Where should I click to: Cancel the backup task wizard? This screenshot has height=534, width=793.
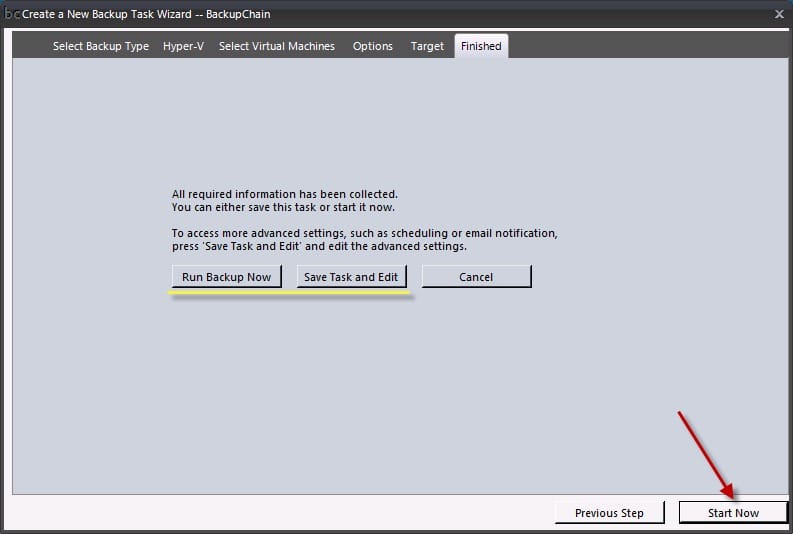pos(476,277)
